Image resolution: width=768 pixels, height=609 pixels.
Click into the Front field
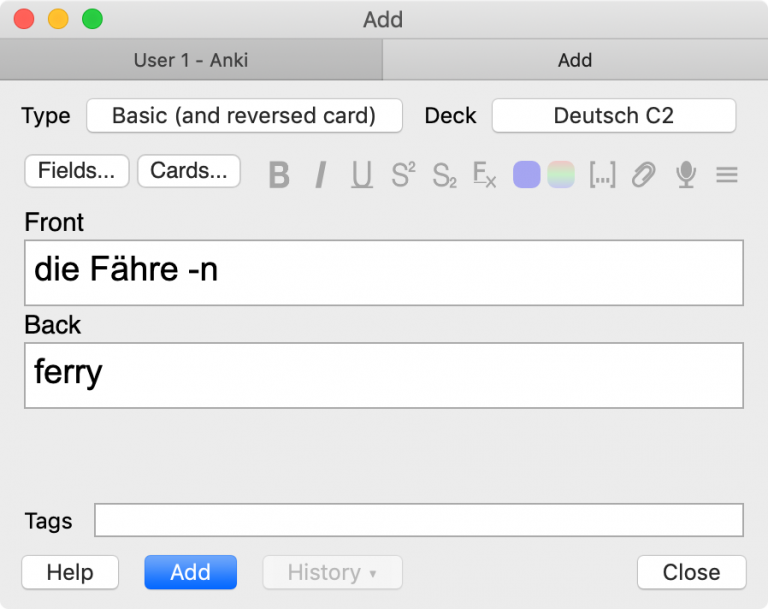[x=384, y=273]
